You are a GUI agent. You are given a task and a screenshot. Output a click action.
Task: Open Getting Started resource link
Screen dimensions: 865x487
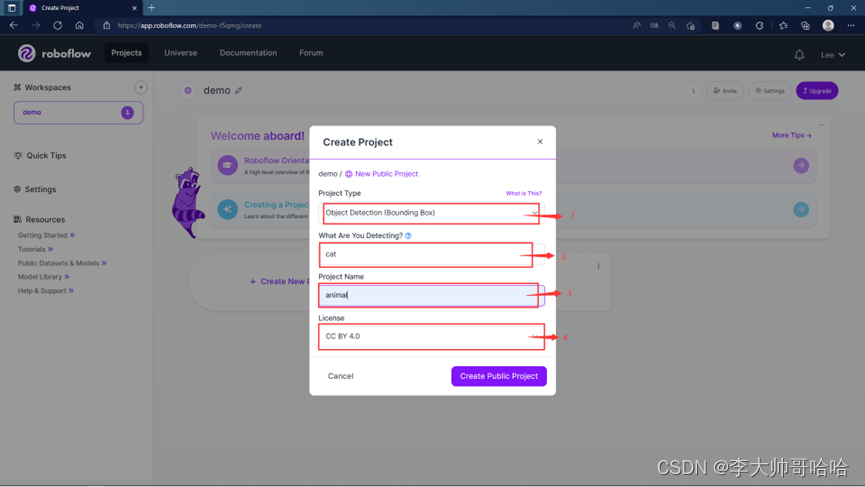pos(46,235)
